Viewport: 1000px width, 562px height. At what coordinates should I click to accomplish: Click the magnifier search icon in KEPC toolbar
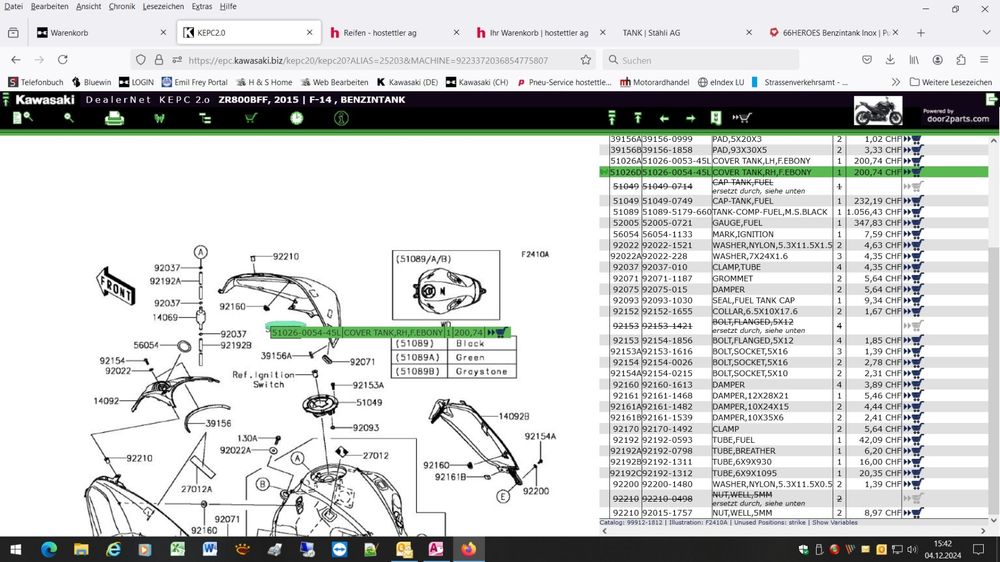[x=68, y=118]
